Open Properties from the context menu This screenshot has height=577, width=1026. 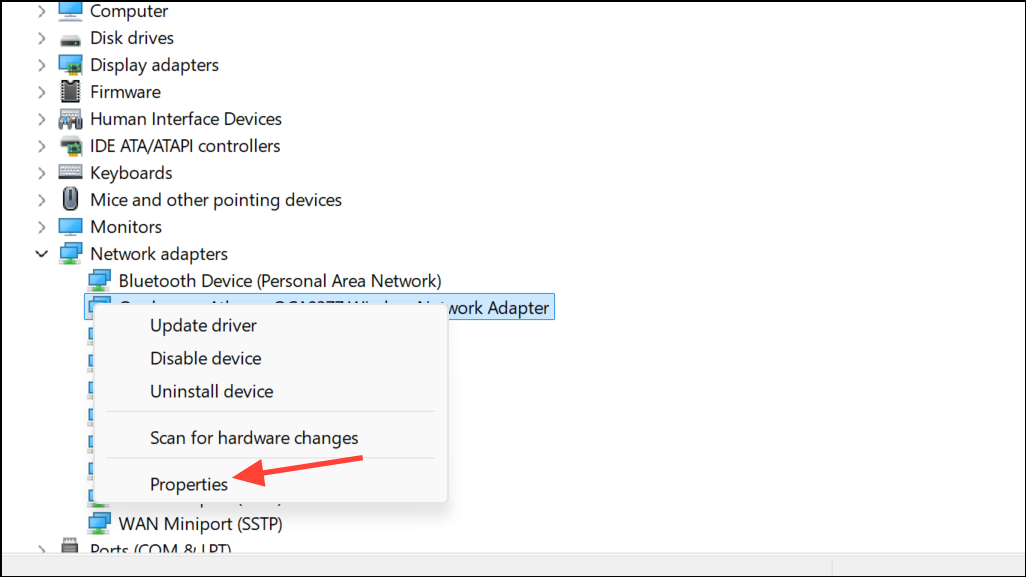coord(189,484)
